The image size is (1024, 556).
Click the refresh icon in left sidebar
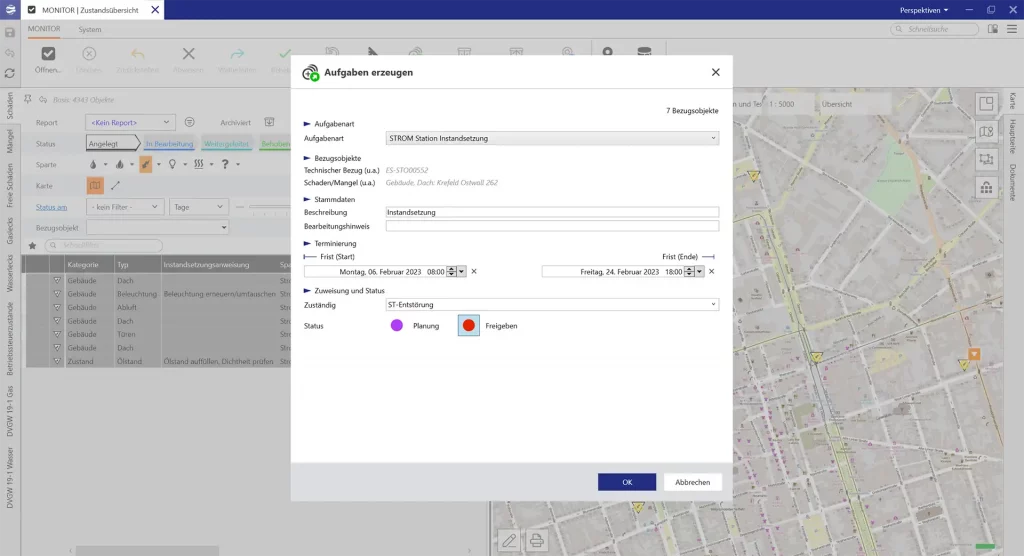pos(9,73)
